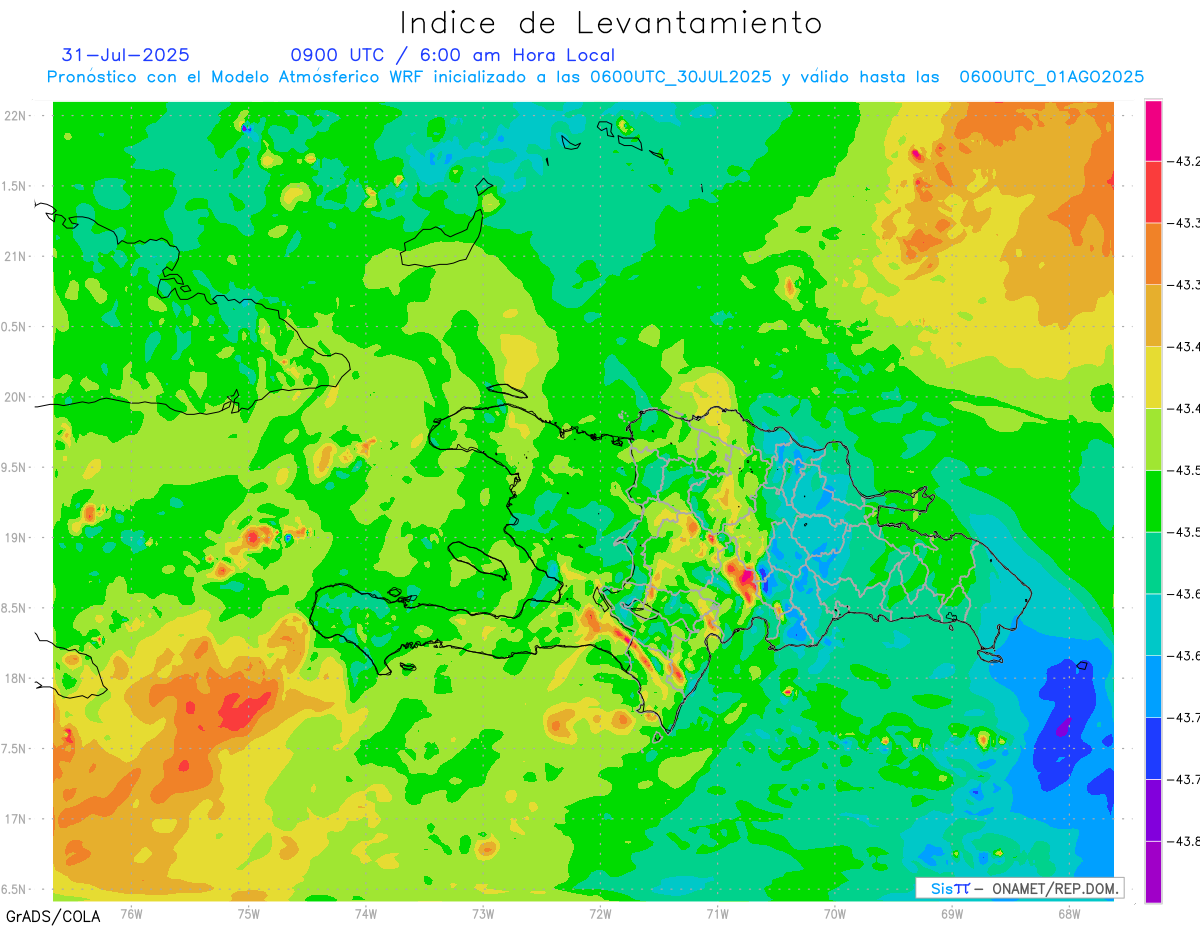Select the teal-green swatch in the color scale
This screenshot has height=927, width=1200.
(x=1153, y=562)
